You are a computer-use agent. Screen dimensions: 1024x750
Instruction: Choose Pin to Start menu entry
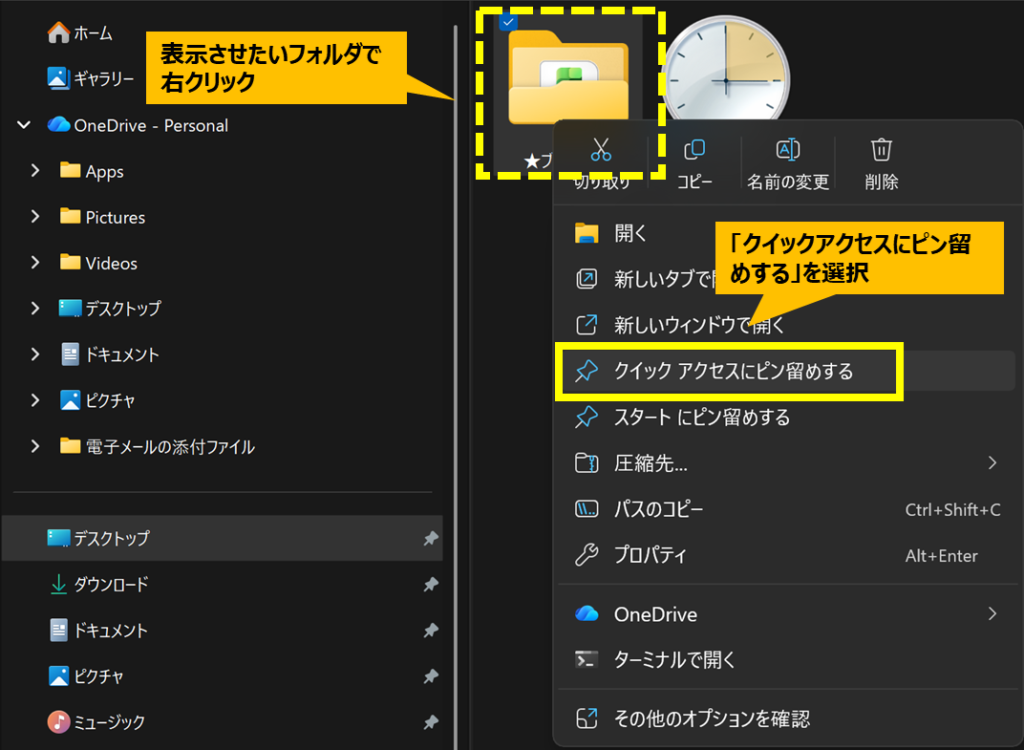click(700, 418)
